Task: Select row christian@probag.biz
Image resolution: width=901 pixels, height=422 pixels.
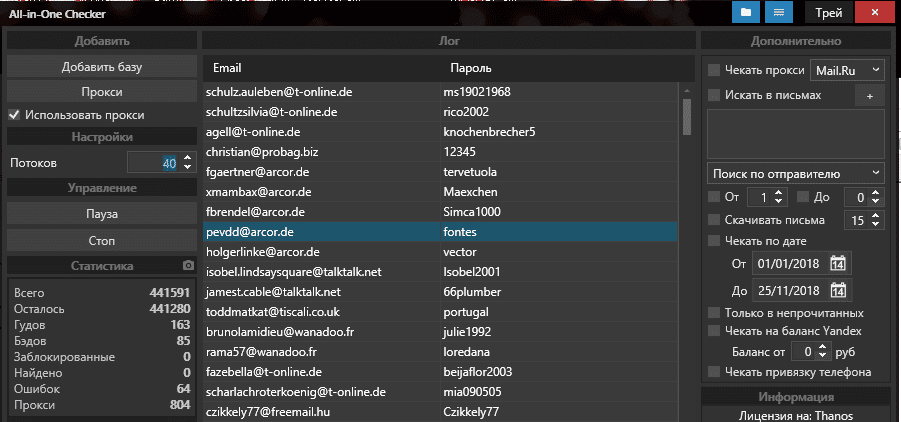Action: pyautogui.click(x=440, y=152)
